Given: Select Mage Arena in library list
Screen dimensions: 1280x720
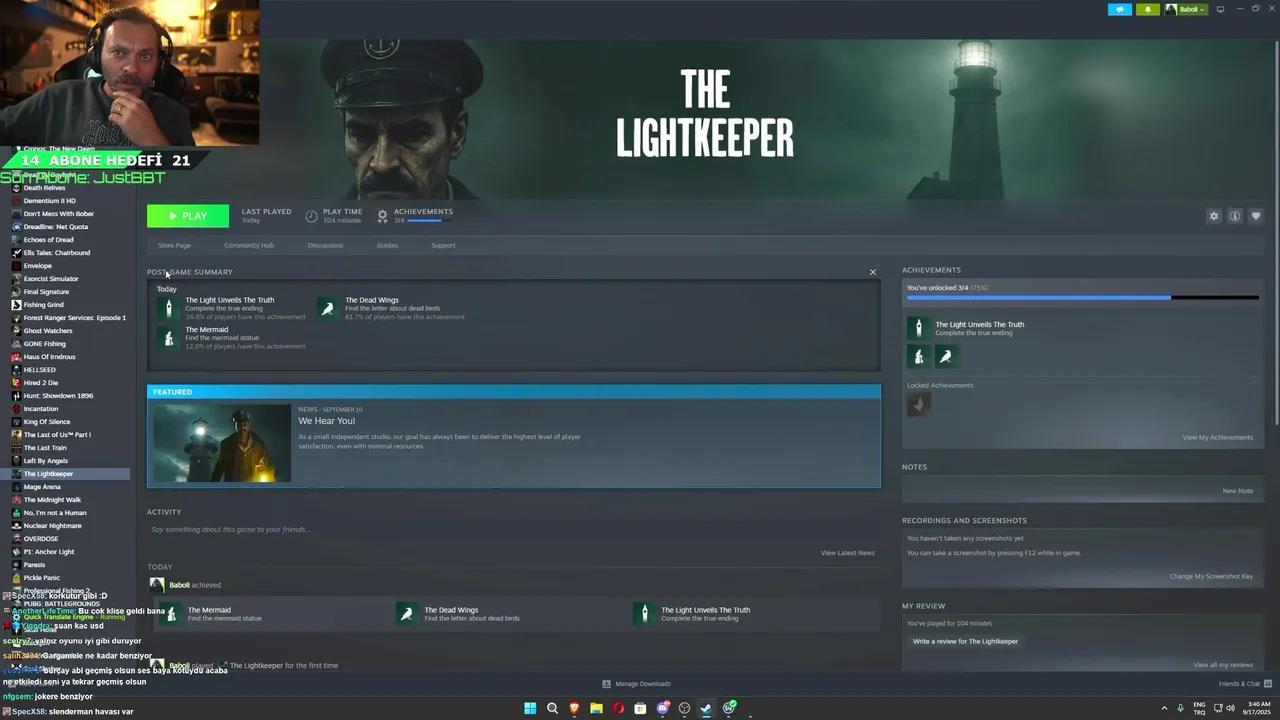Looking at the screenshot, I should coord(42,487).
